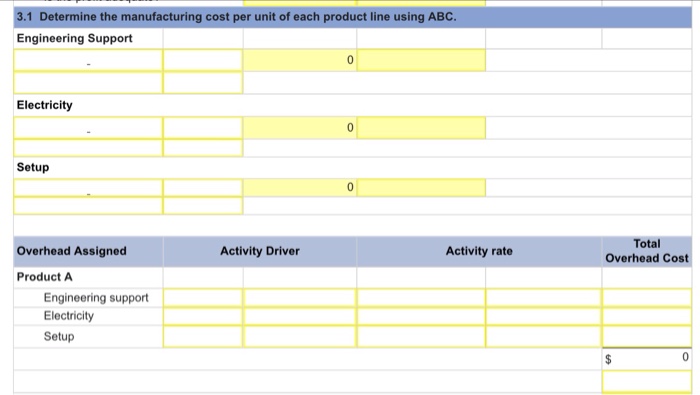The width and height of the screenshot is (700, 395).
Task: Click Total Overhead Cost cell for Product A Setup
Action: [647, 337]
